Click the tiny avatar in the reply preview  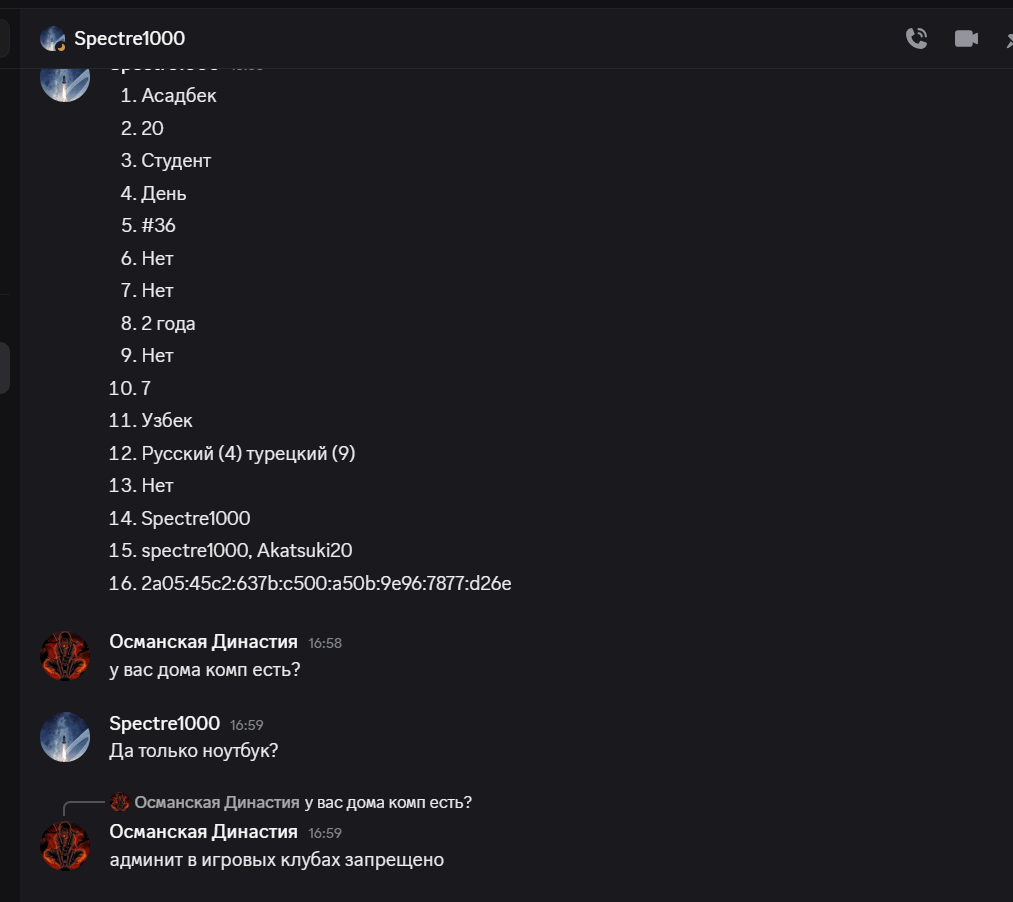(120, 802)
